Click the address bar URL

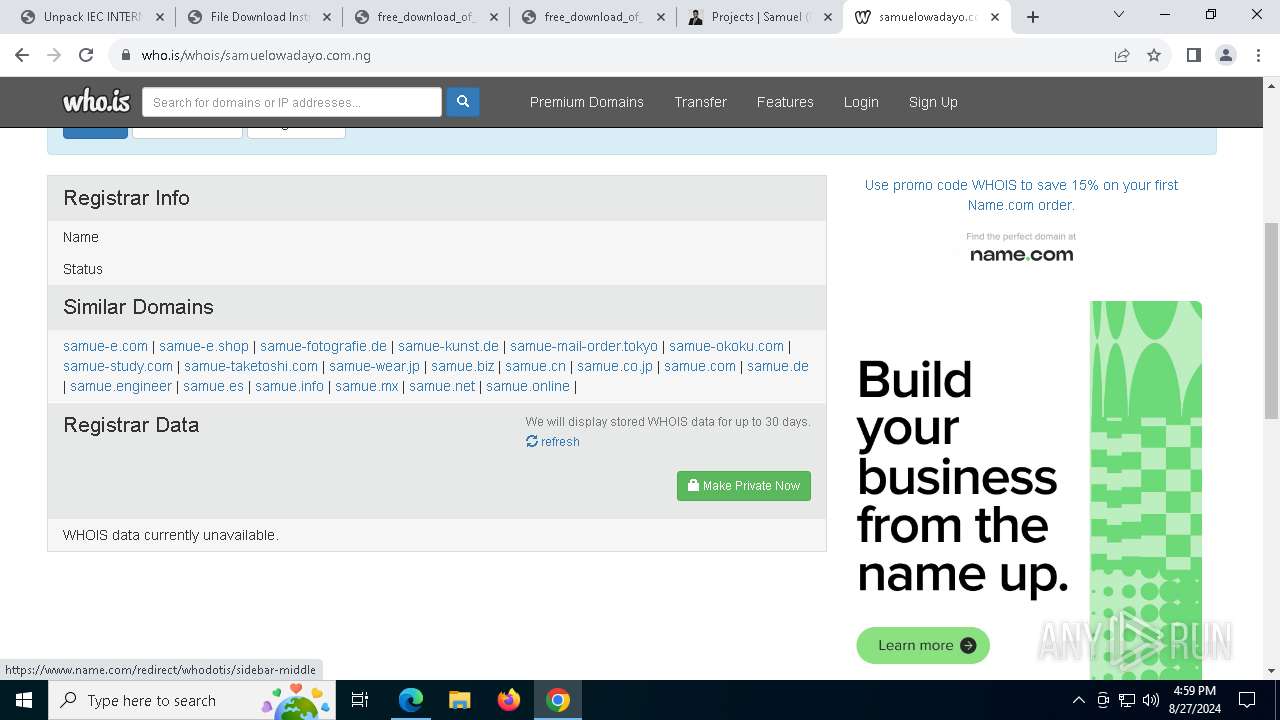[x=256, y=55]
